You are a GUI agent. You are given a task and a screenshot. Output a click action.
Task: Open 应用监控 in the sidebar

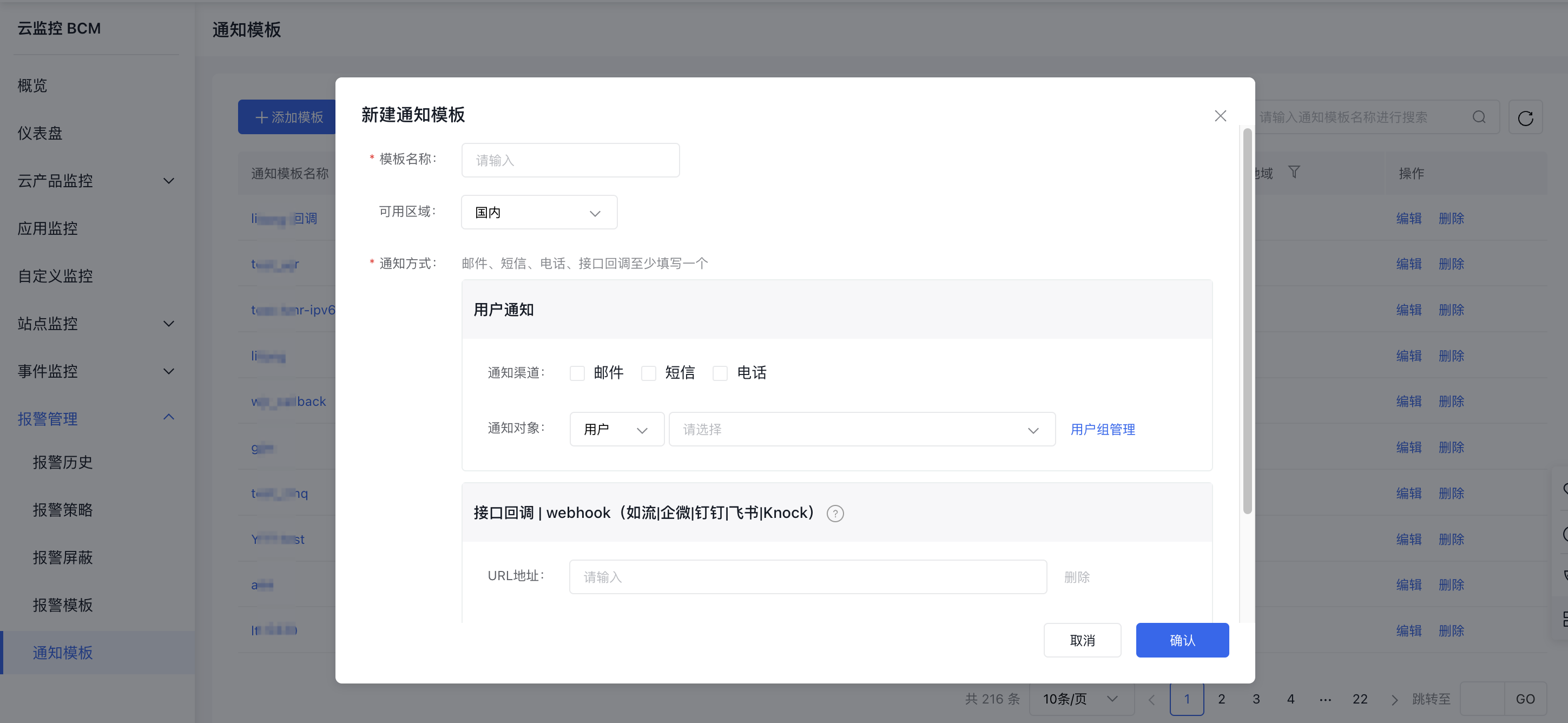point(48,229)
